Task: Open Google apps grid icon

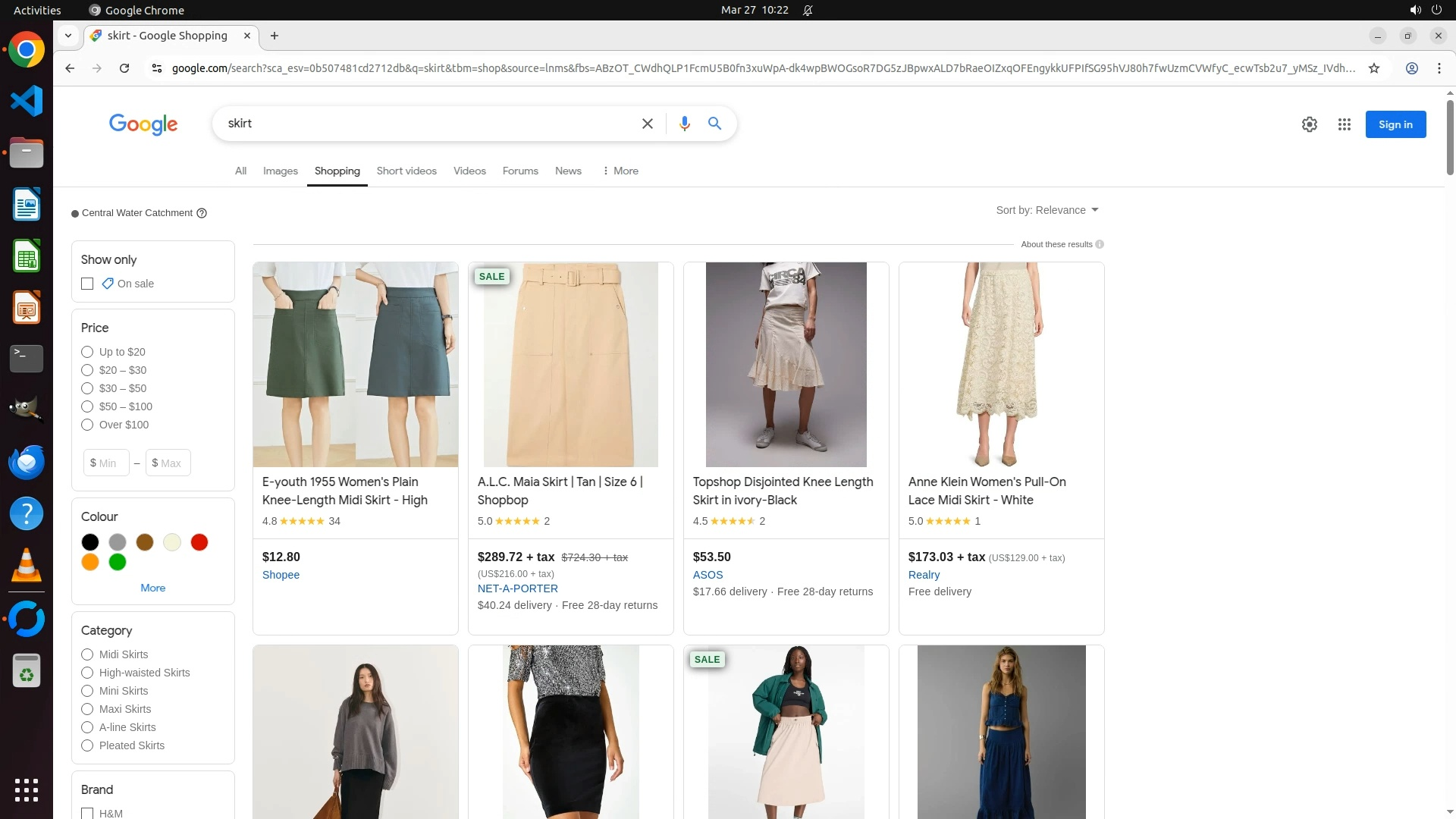Action: pyautogui.click(x=1344, y=124)
